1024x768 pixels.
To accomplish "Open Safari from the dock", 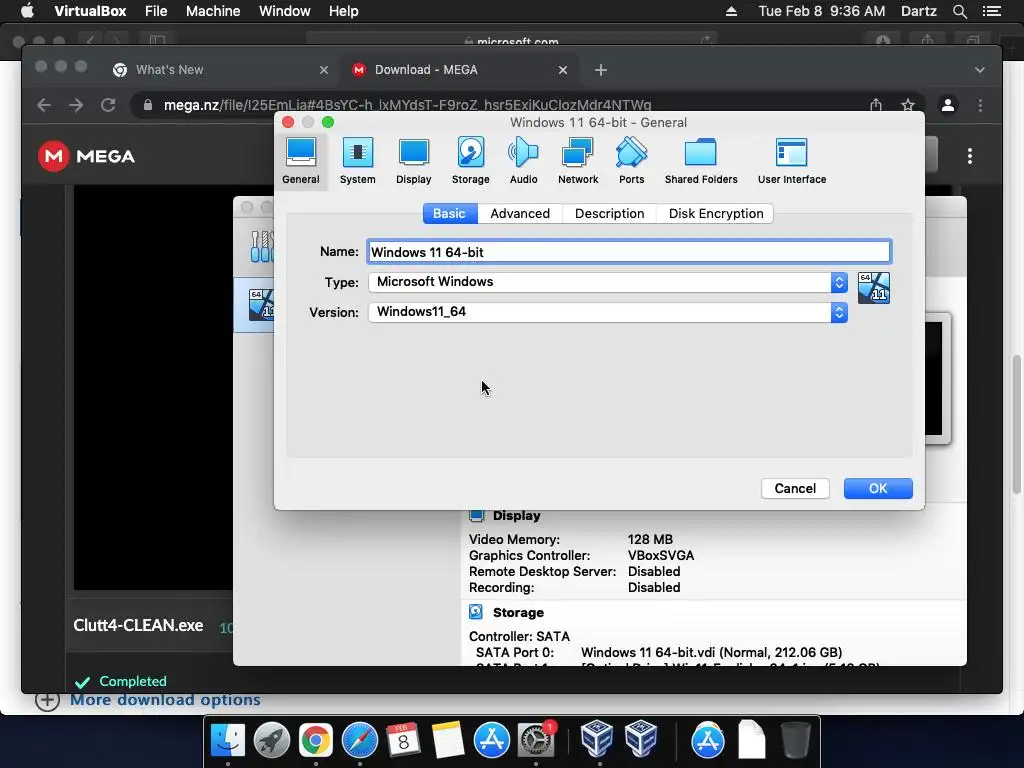I will [x=360, y=741].
